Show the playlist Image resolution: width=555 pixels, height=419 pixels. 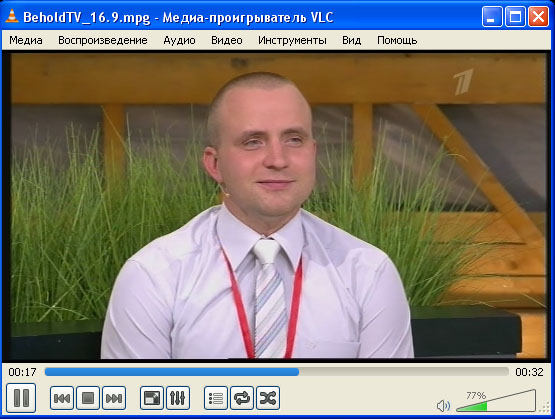pyautogui.click(x=216, y=398)
